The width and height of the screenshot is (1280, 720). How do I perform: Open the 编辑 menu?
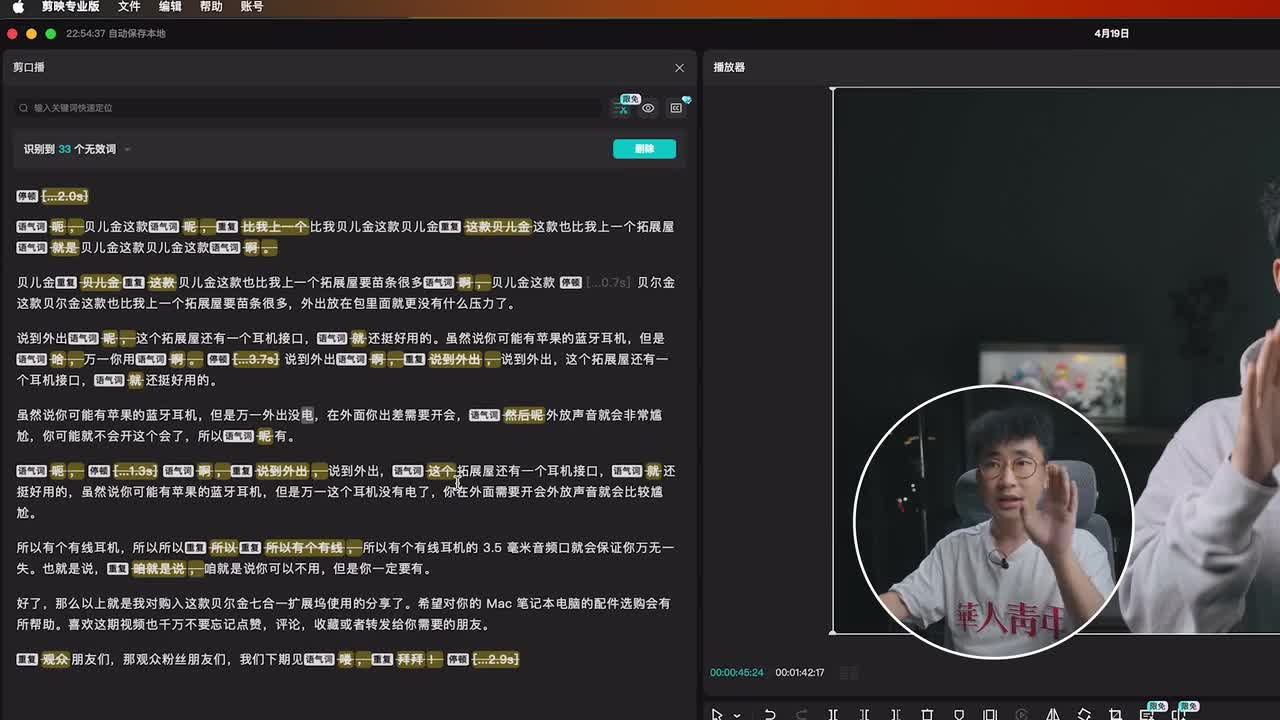[170, 7]
